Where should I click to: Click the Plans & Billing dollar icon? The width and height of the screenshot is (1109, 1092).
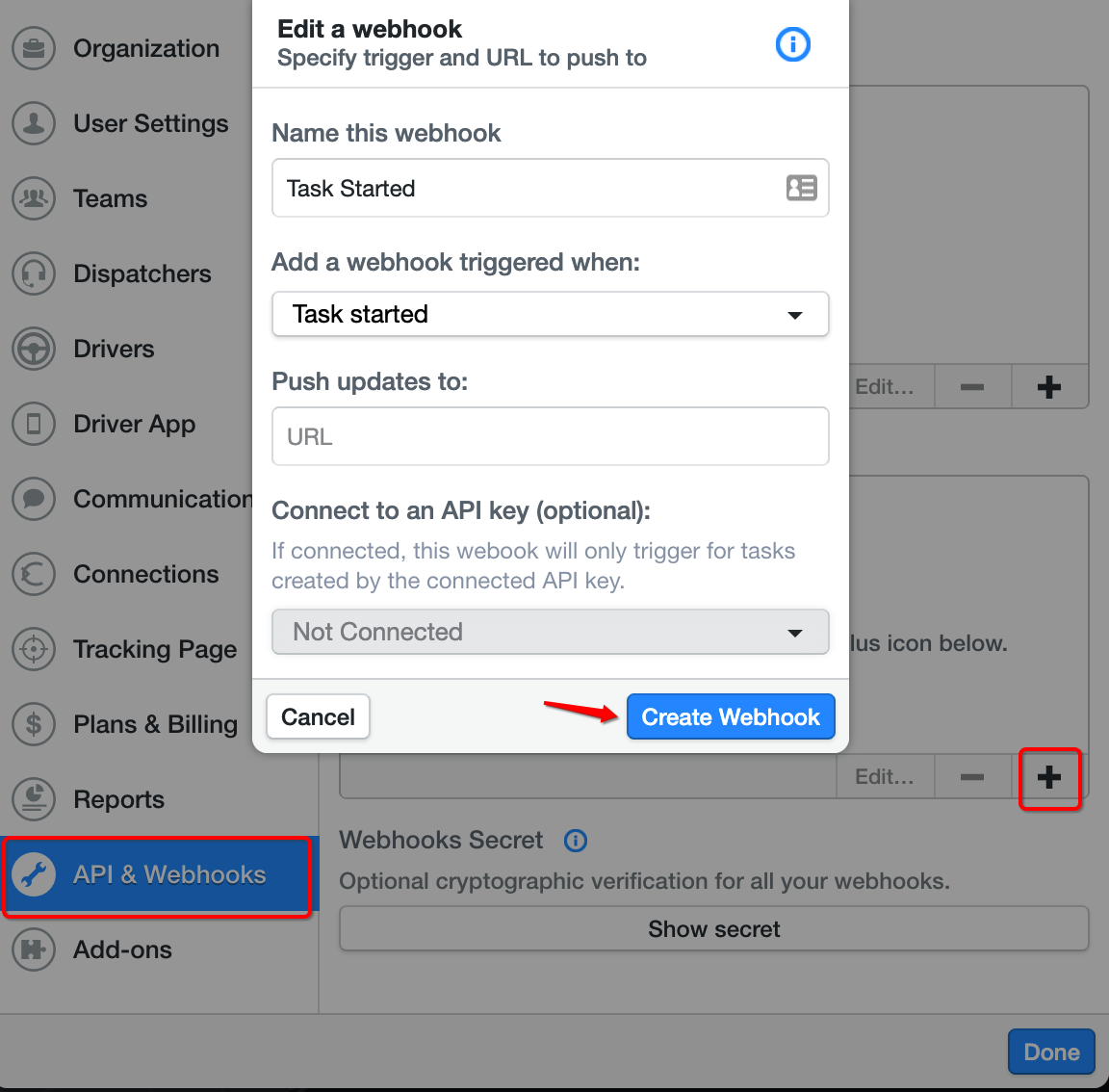click(34, 724)
